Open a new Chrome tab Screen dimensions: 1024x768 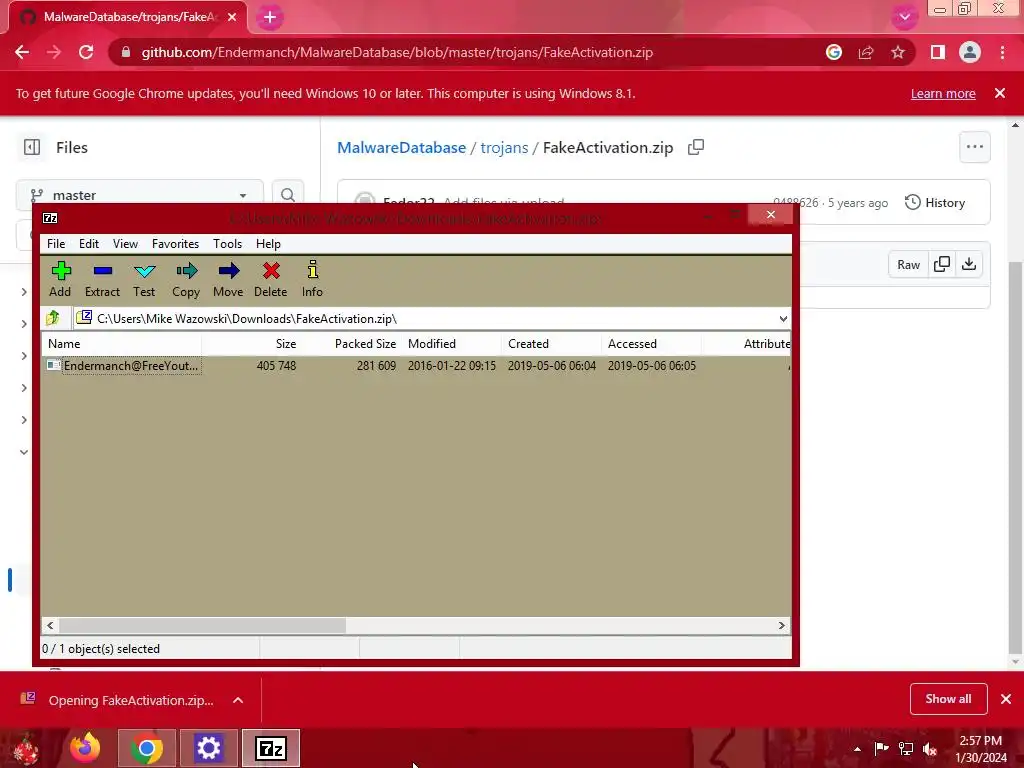[x=270, y=18]
